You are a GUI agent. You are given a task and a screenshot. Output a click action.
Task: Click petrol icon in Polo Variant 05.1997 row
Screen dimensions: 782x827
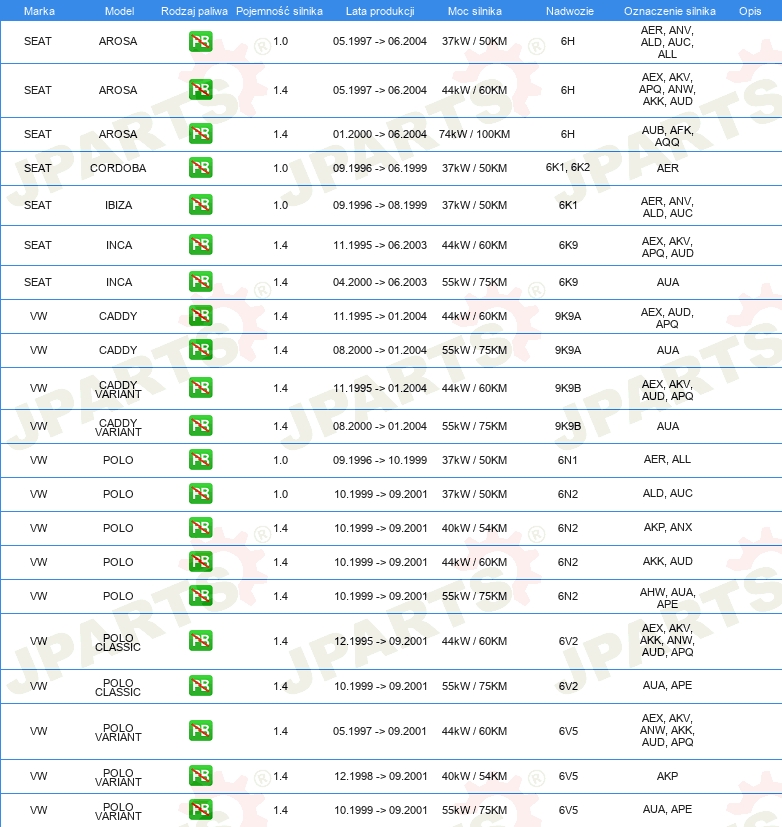[x=200, y=730]
